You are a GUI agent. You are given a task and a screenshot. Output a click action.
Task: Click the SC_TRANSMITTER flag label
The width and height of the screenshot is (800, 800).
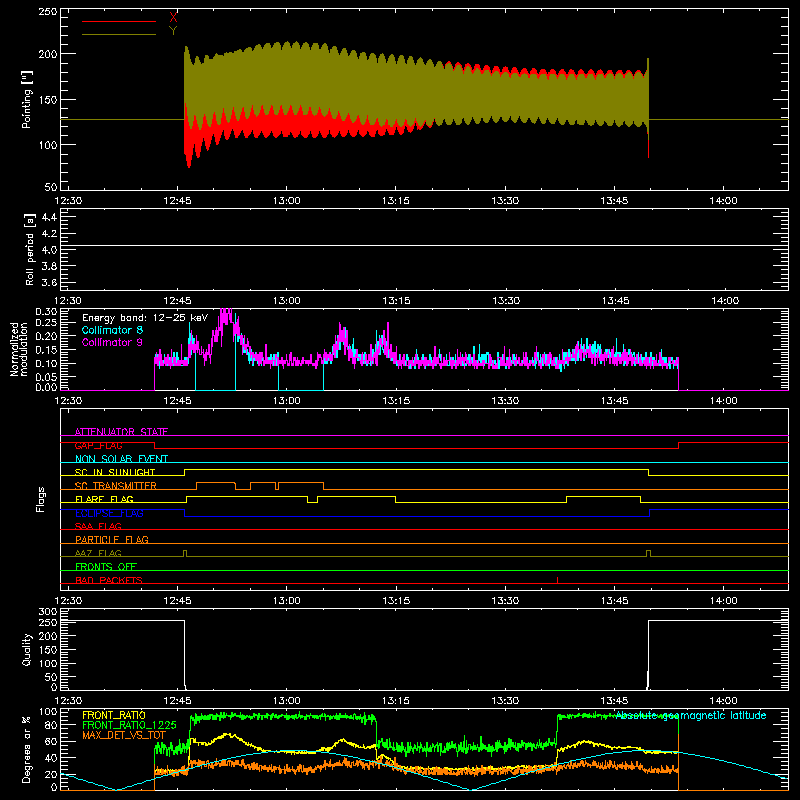pyautogui.click(x=116, y=486)
